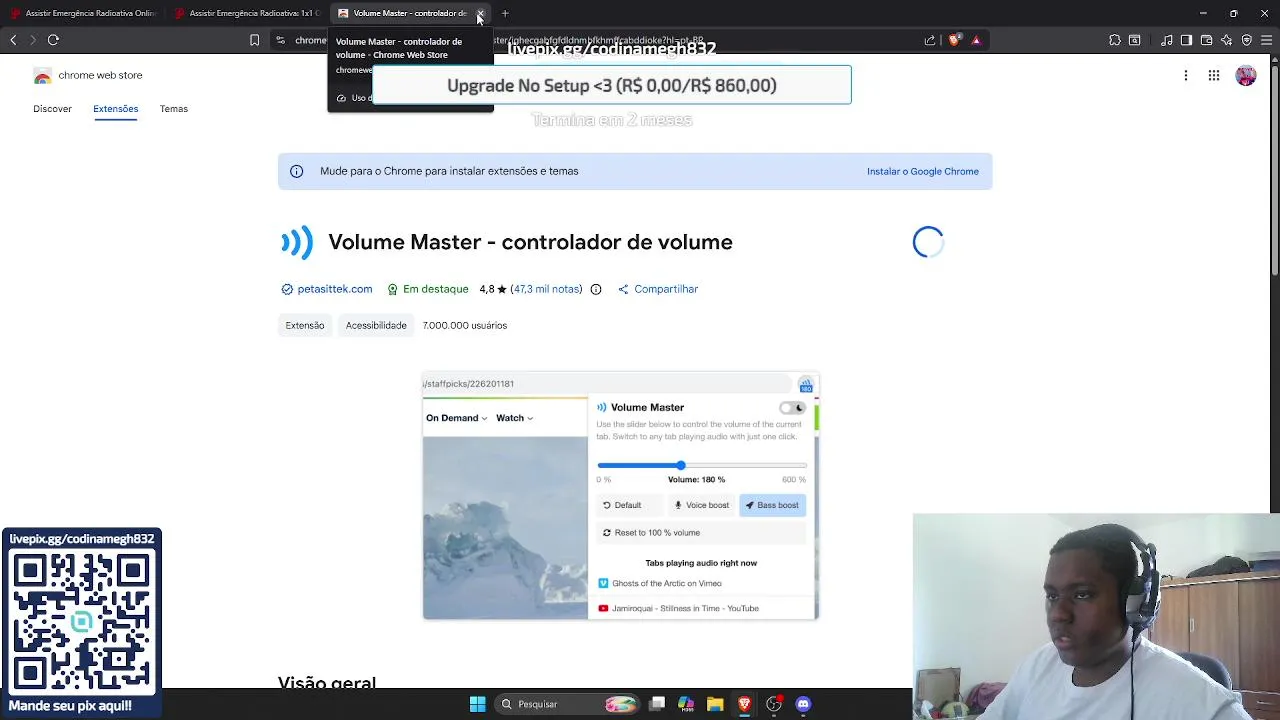Expand the On Demand dropdown in preview
Image resolution: width=1280 pixels, height=720 pixels.
pos(456,418)
